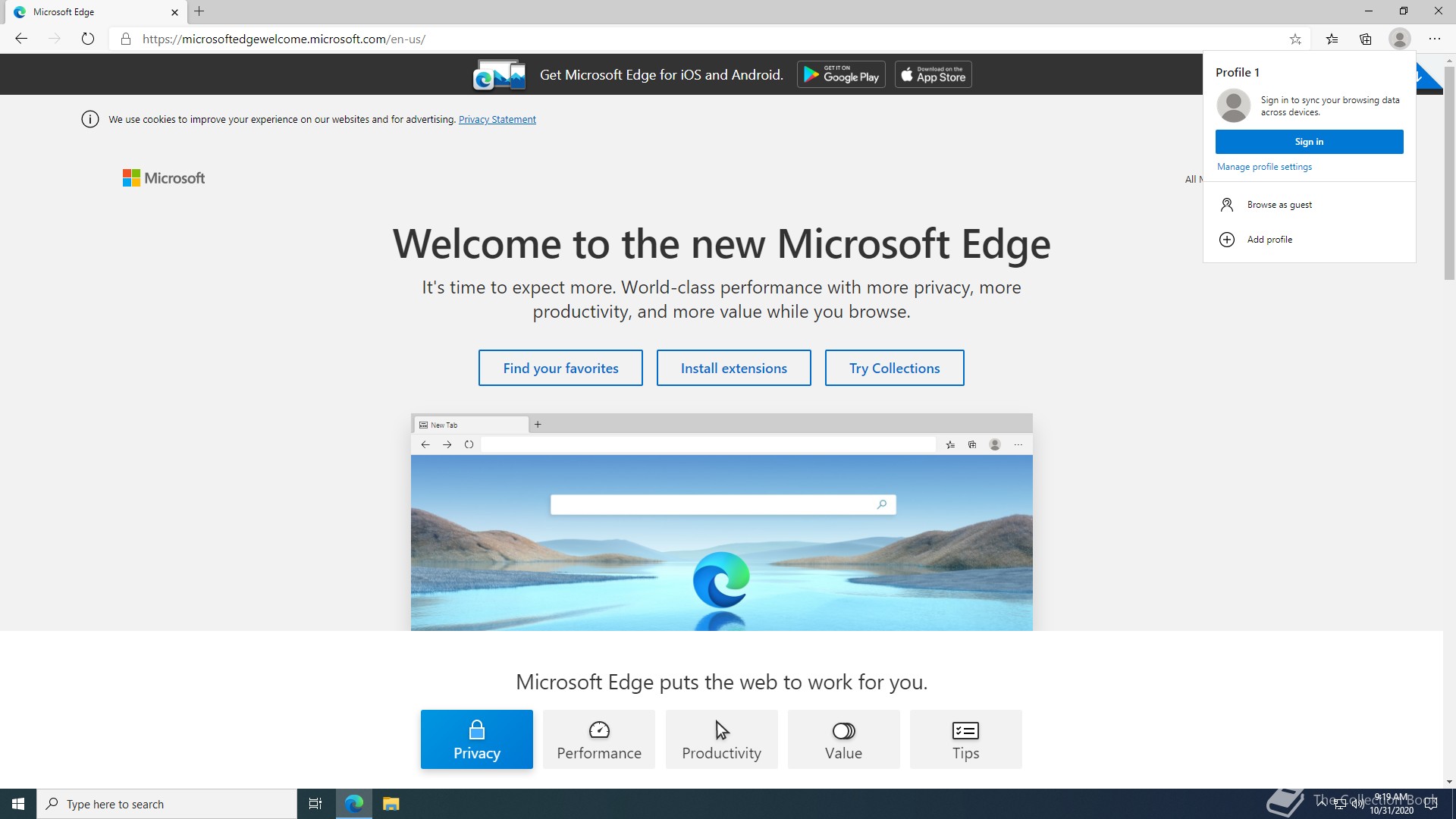Click the address bar URL field

pos(682,39)
